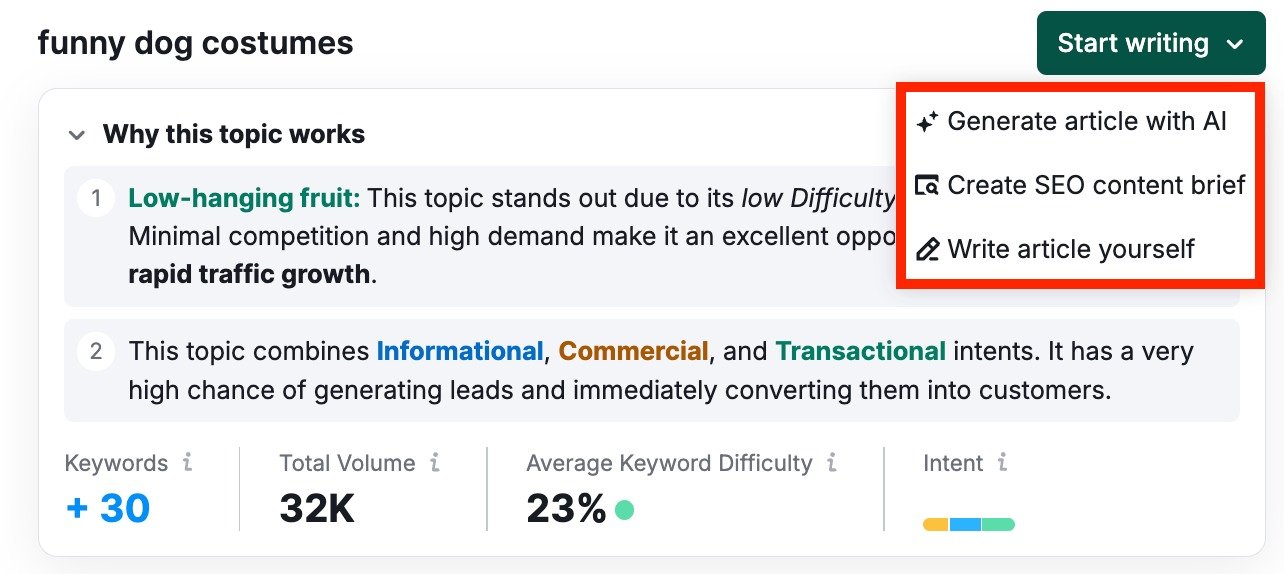Viewport: 1284px width, 574px height.
Task: Select 'Write article yourself' option
Action: 1071,250
